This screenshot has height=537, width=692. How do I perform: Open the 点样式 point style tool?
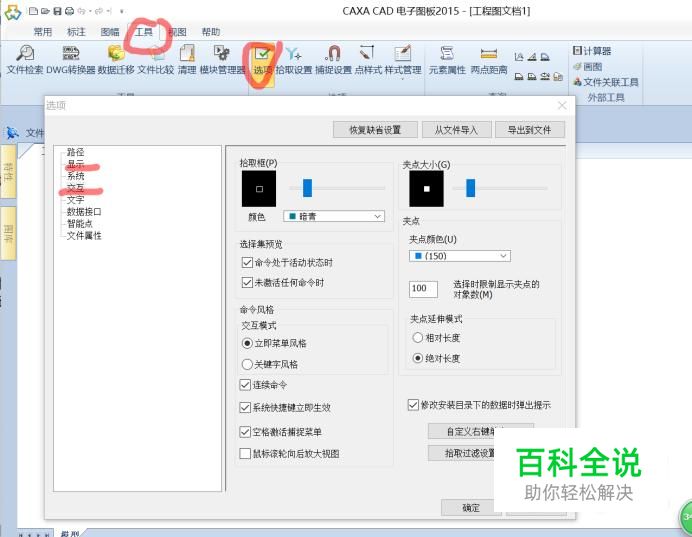368,60
